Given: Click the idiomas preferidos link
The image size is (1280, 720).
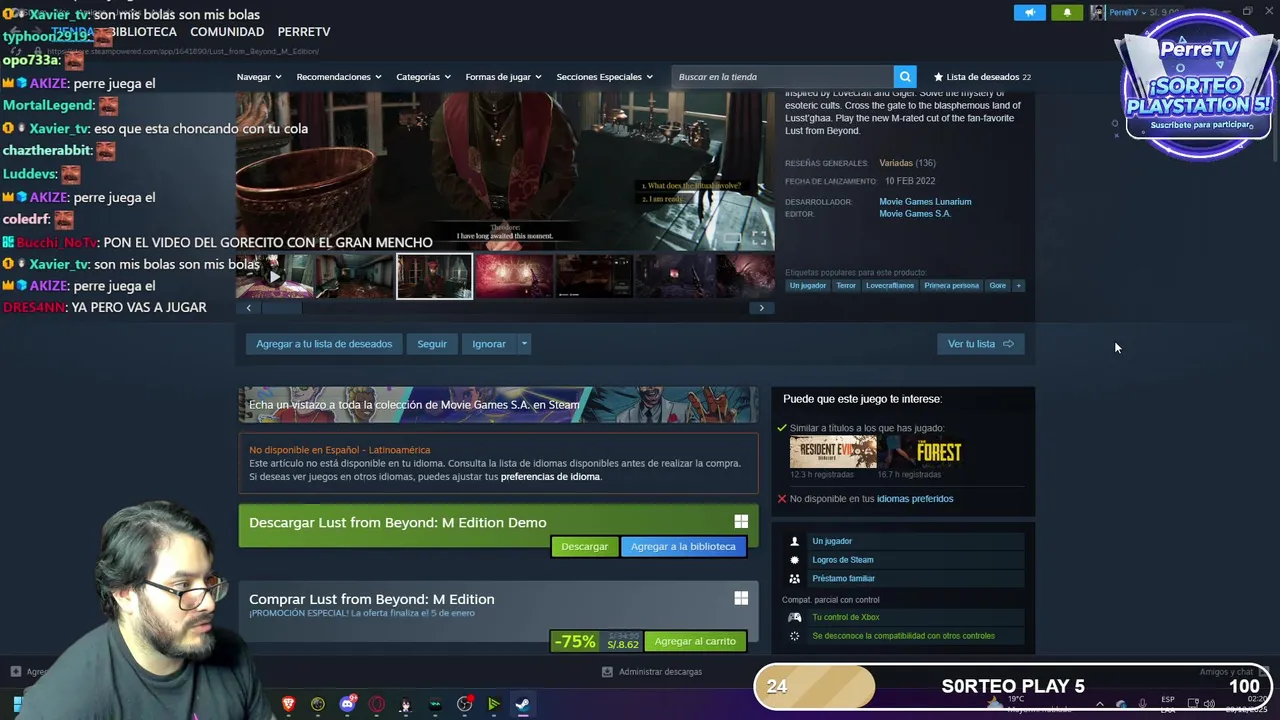Looking at the screenshot, I should pyautogui.click(x=915, y=499).
